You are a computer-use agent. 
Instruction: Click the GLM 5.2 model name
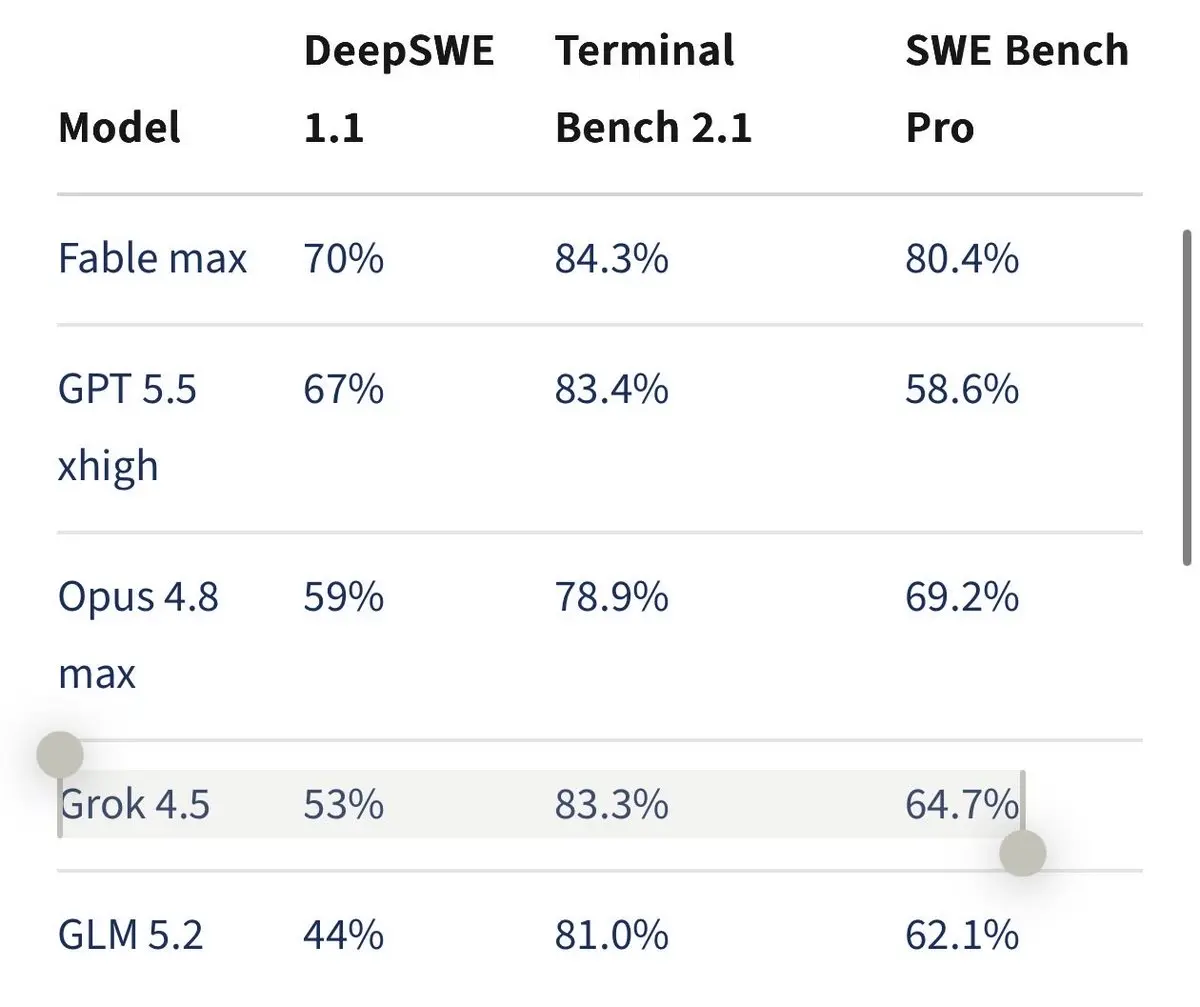pyautogui.click(x=130, y=935)
